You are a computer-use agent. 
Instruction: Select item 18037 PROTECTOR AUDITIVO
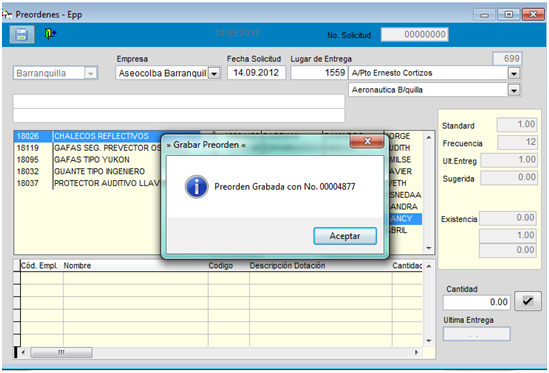[x=88, y=183]
